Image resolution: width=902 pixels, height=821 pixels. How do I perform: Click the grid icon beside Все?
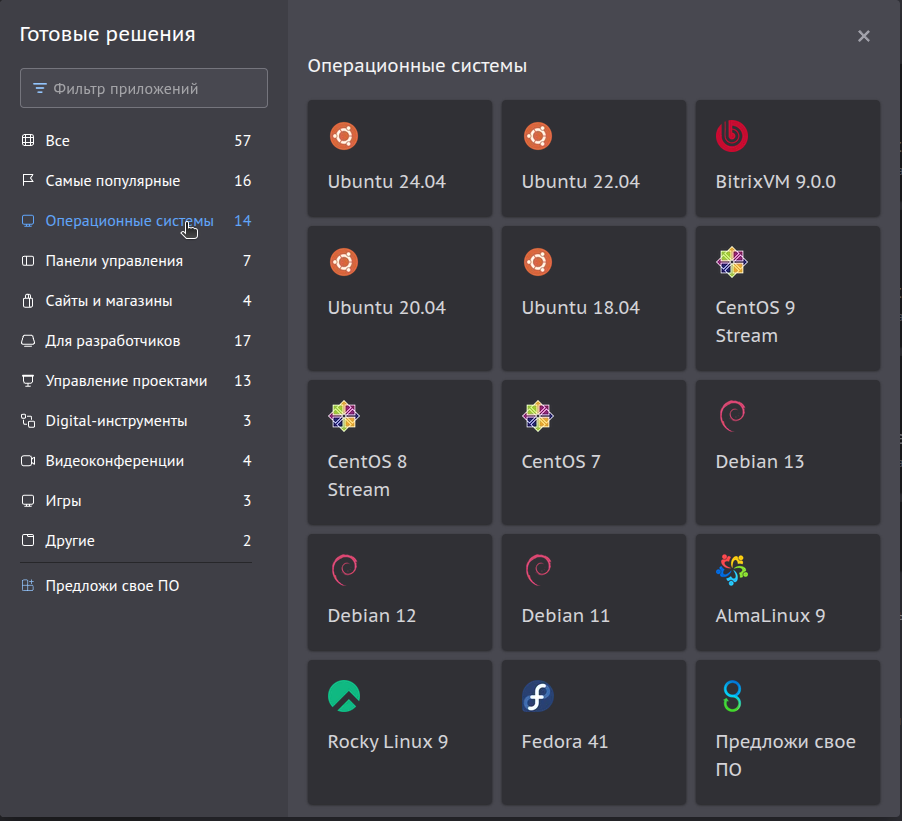click(x=28, y=140)
